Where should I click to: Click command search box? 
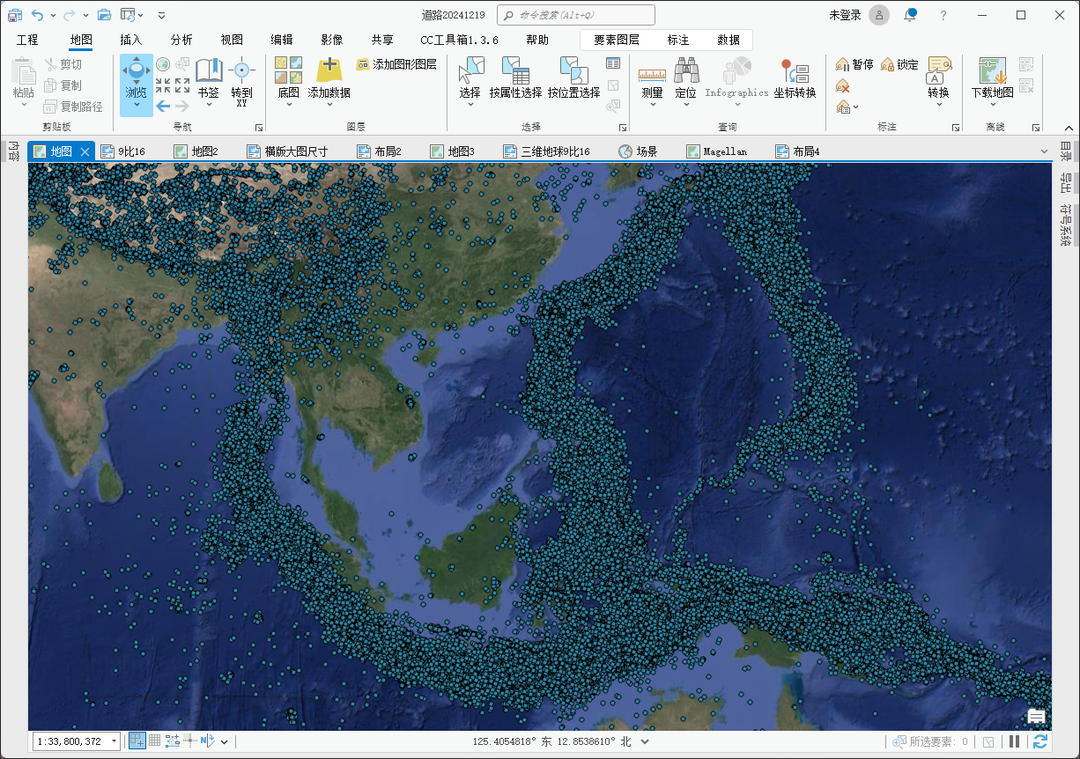(x=576, y=15)
